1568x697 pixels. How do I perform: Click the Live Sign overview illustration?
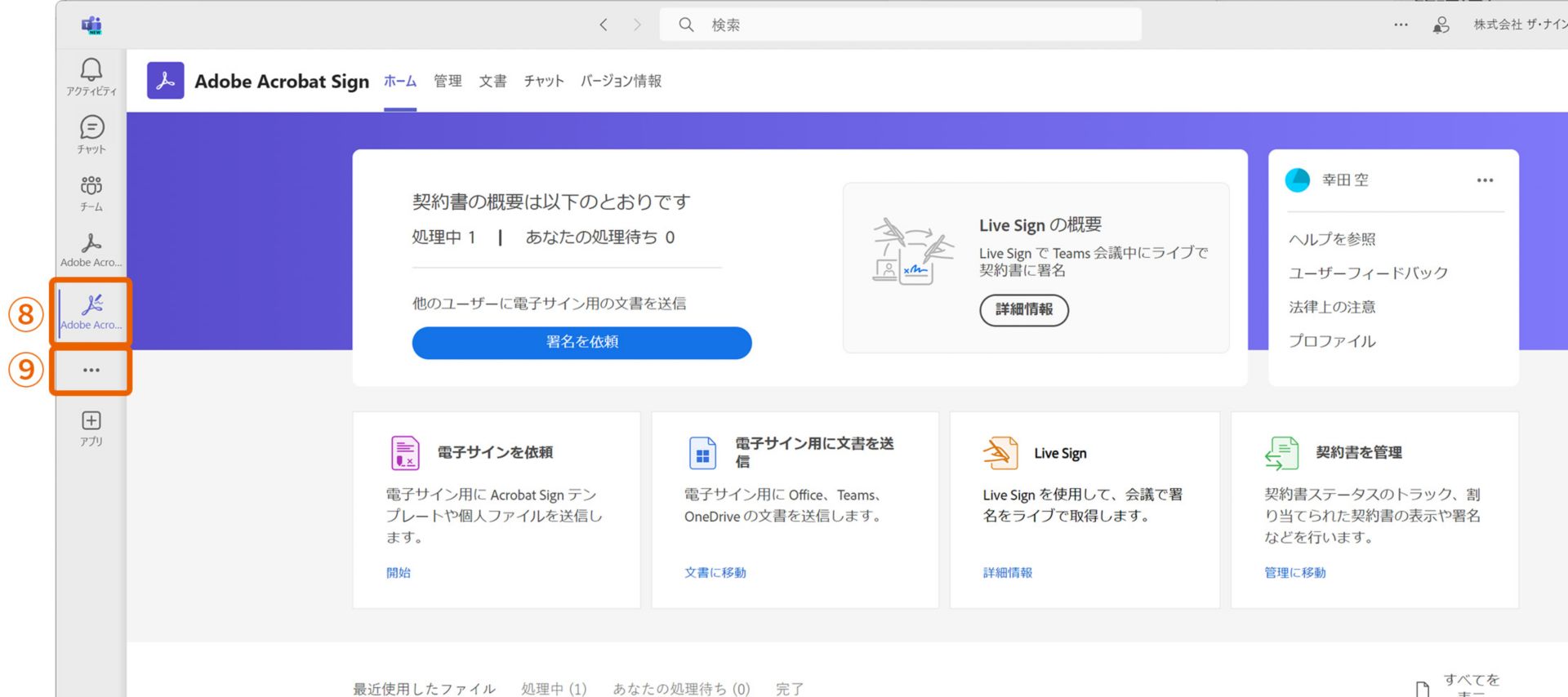[x=912, y=251]
